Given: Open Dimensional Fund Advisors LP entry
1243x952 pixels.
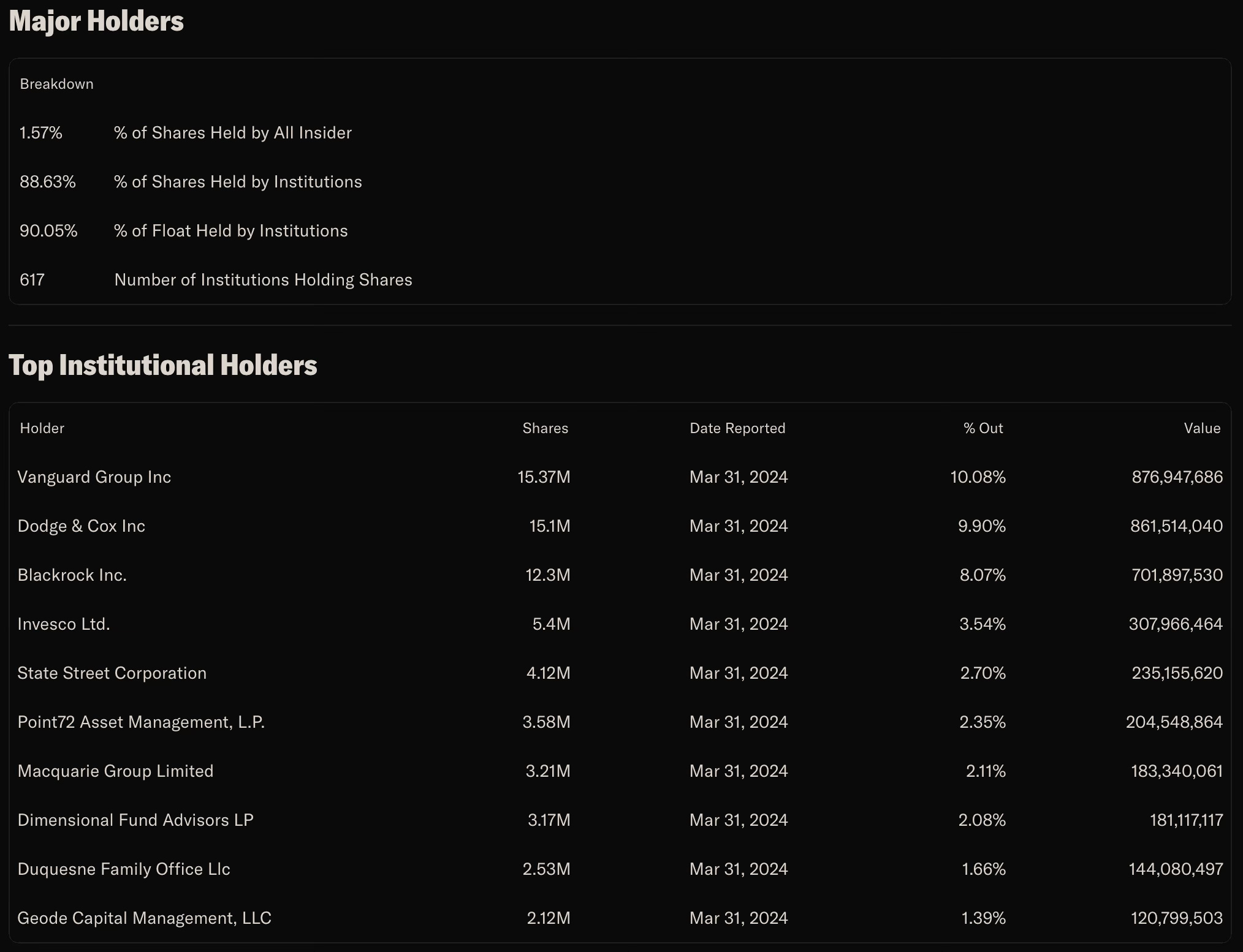Looking at the screenshot, I should (135, 820).
